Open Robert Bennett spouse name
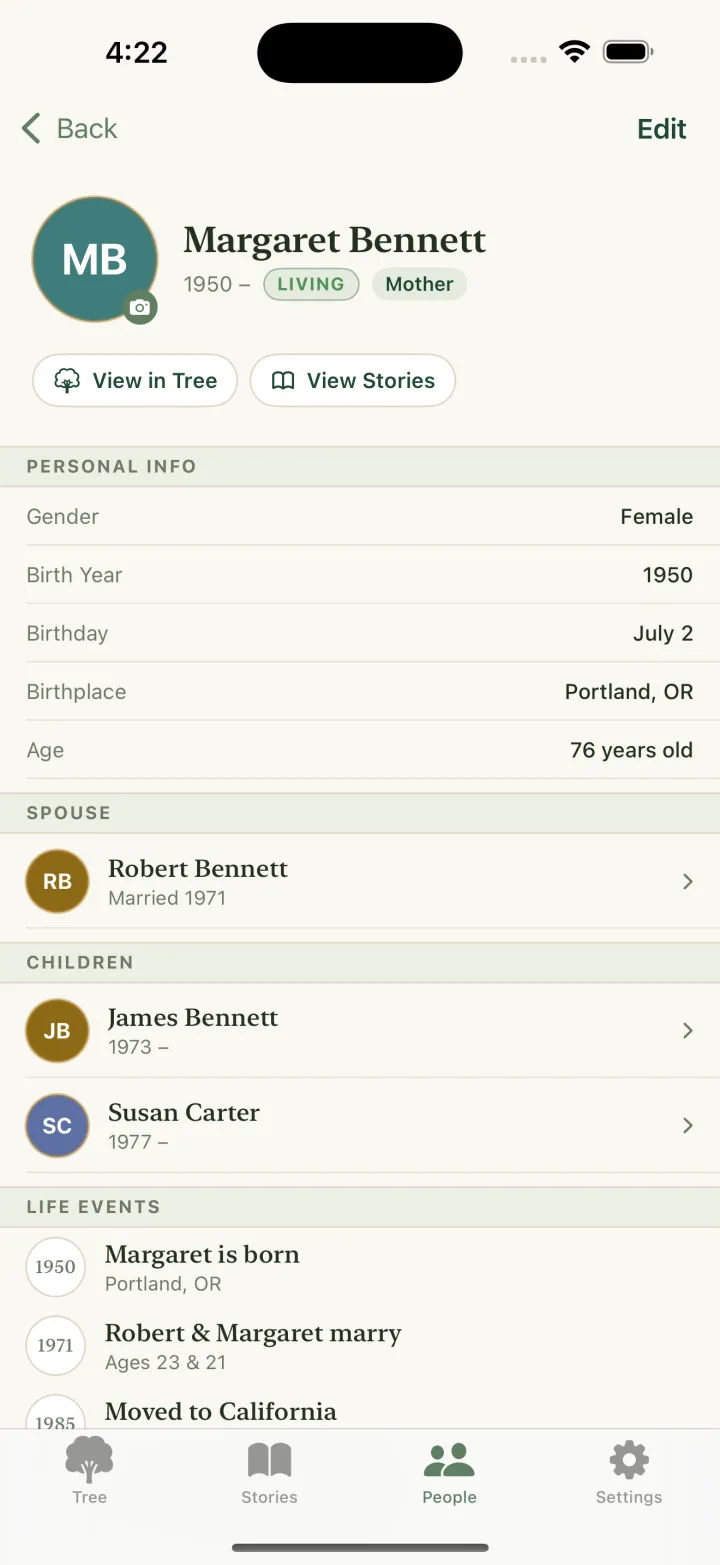This screenshot has height=1565, width=720. 198,868
